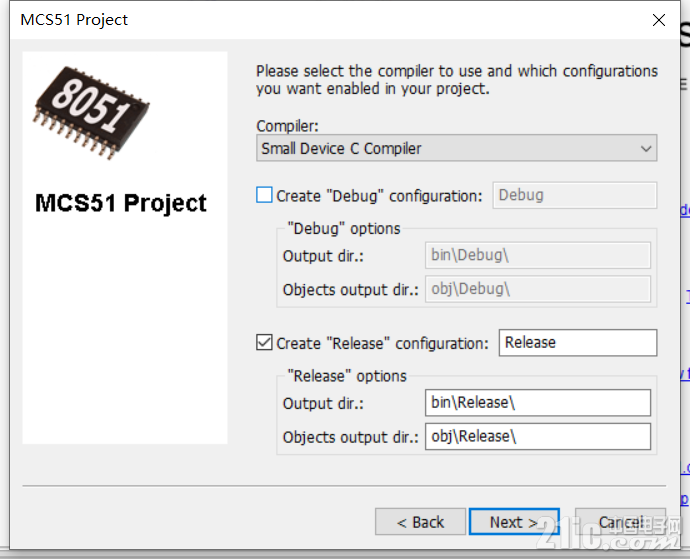This screenshot has width=690, height=559.
Task: Edit the Release Output dir field
Action: (538, 402)
